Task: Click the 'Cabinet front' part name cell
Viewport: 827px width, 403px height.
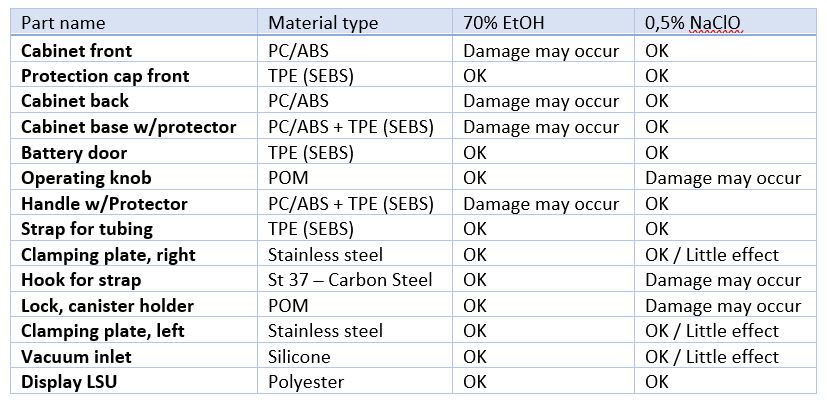Action: (x=76, y=50)
